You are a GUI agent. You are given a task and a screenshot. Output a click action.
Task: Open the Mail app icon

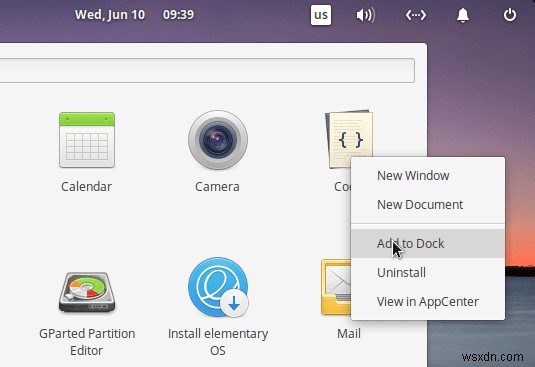pos(336,287)
